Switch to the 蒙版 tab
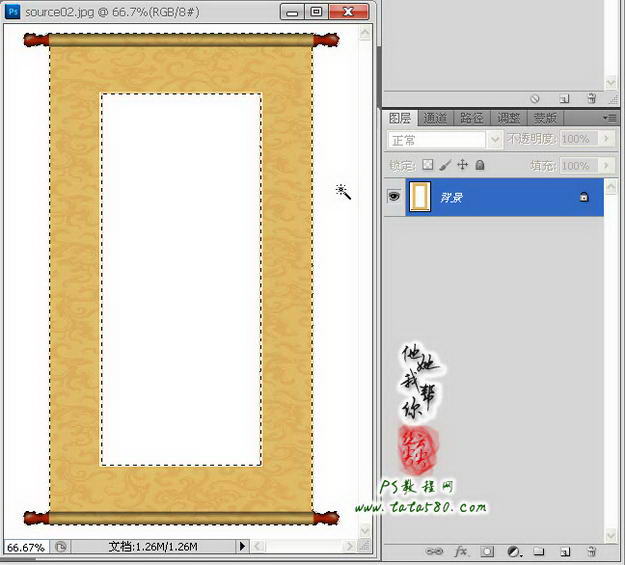The image size is (625, 565). point(545,118)
